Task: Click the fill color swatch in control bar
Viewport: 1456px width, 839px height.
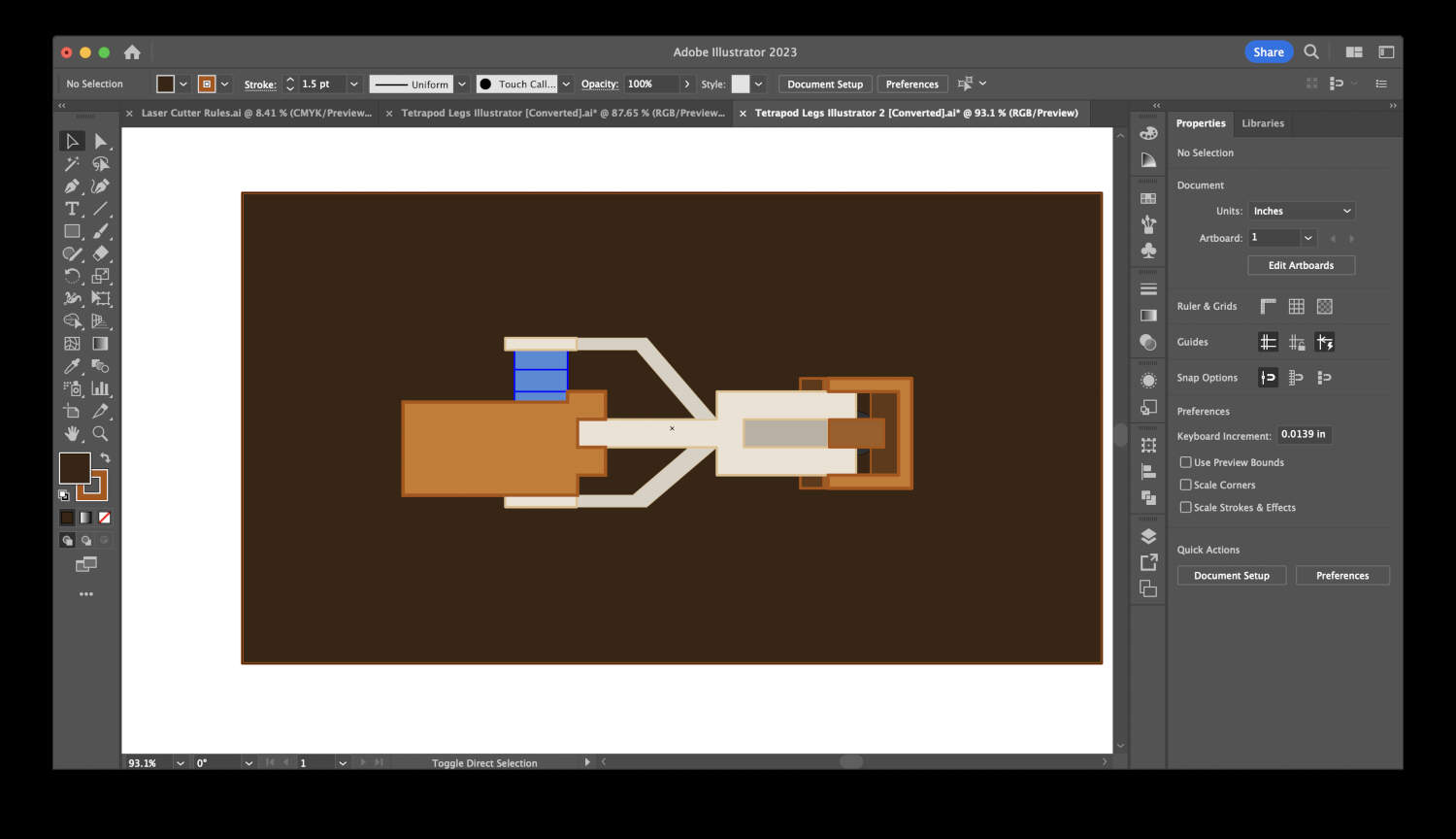Action: tap(166, 84)
